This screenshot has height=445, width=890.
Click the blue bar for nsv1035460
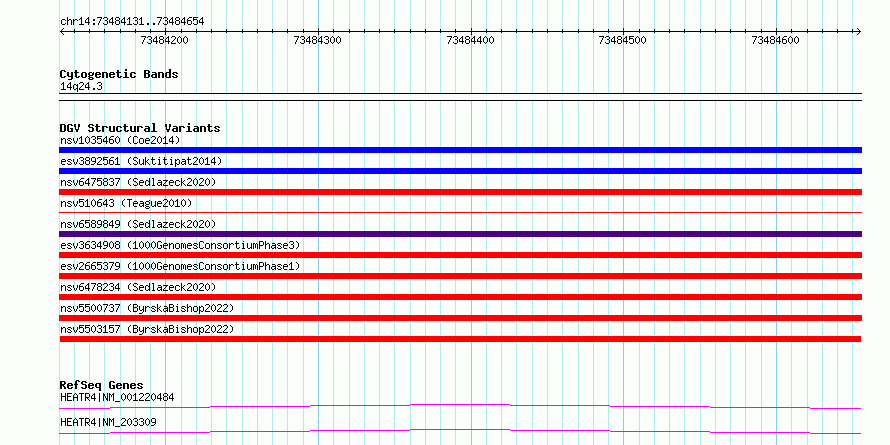460,150
